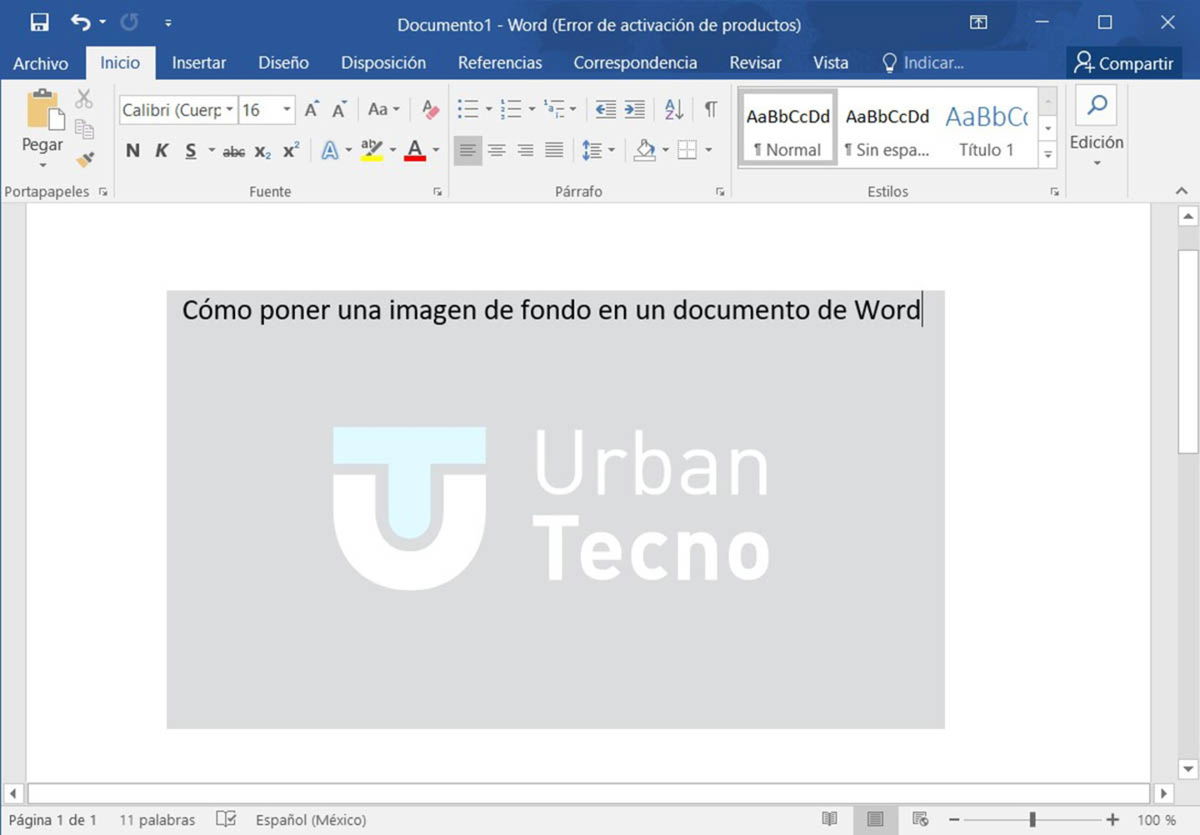Apply subscript with the X₂ icon
Image resolution: width=1200 pixels, height=835 pixels.
point(262,150)
